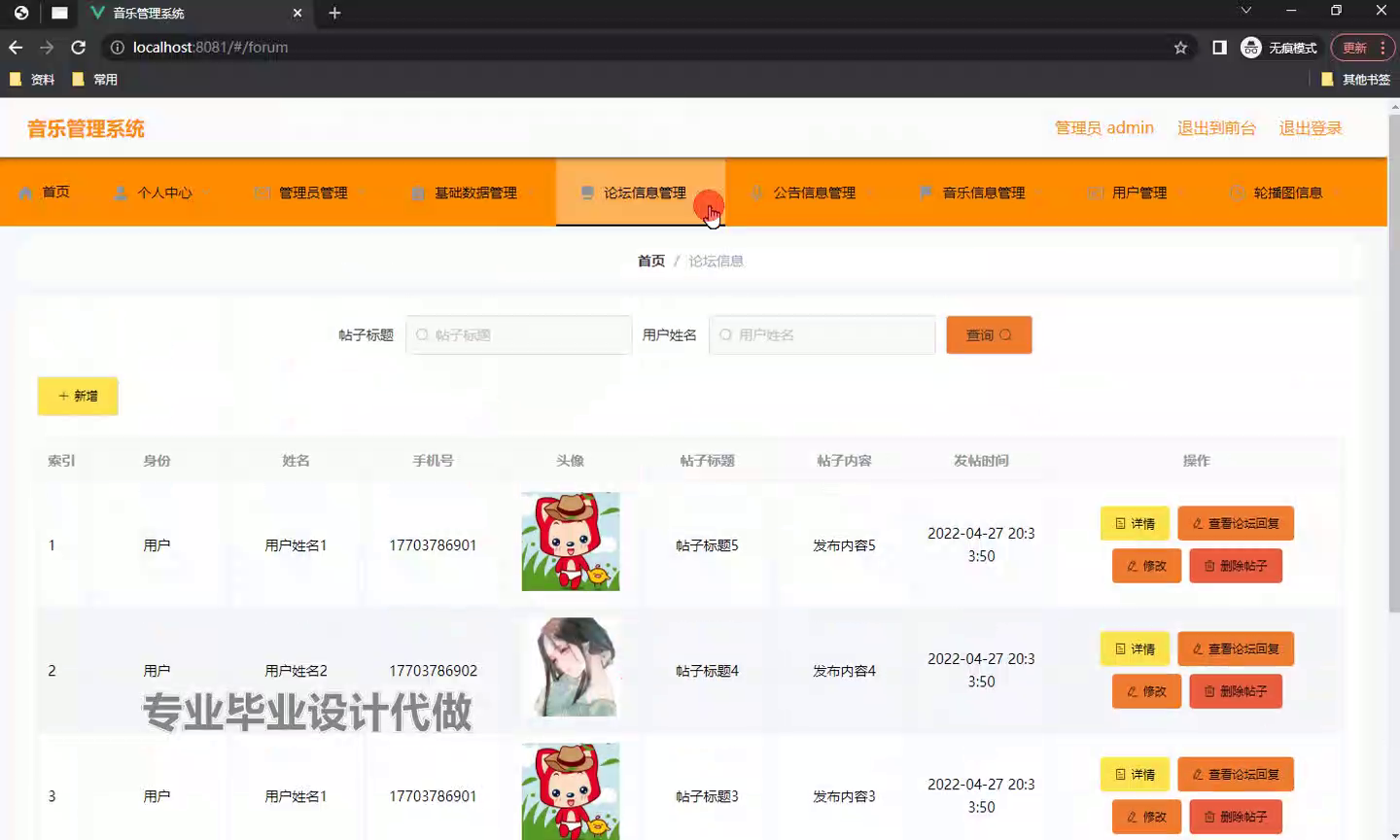Open the 基础数据管理 menu
Screen dimensions: 1400x840
472,192
